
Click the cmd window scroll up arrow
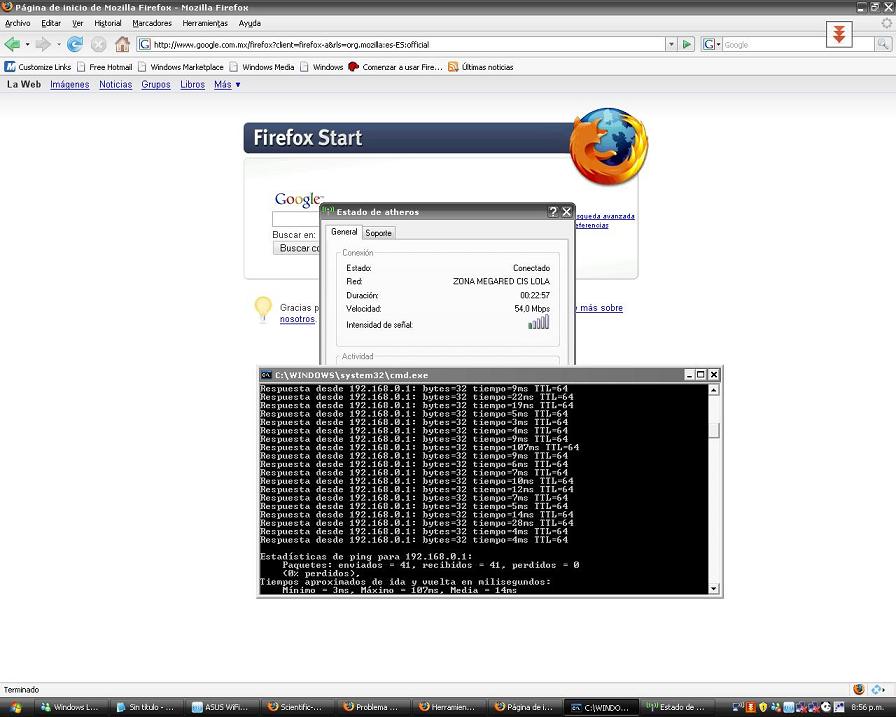click(714, 390)
